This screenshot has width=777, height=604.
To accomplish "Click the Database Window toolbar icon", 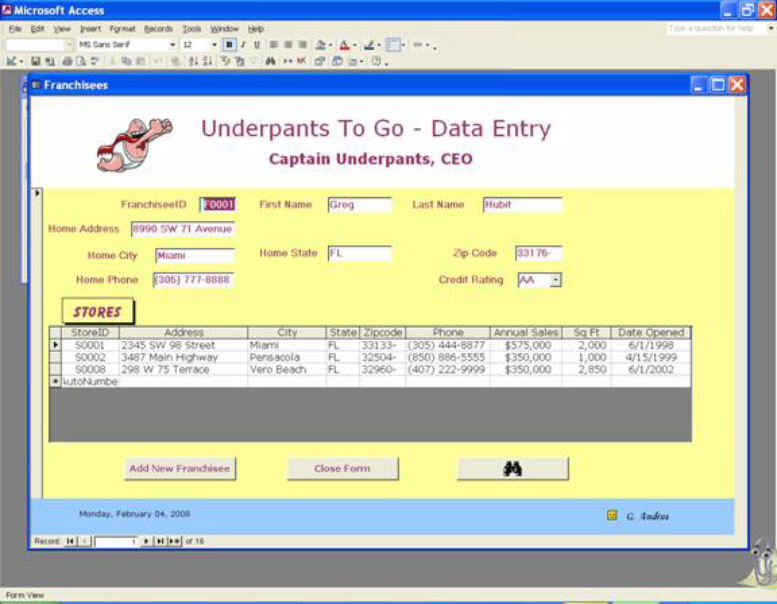I will click(337, 61).
